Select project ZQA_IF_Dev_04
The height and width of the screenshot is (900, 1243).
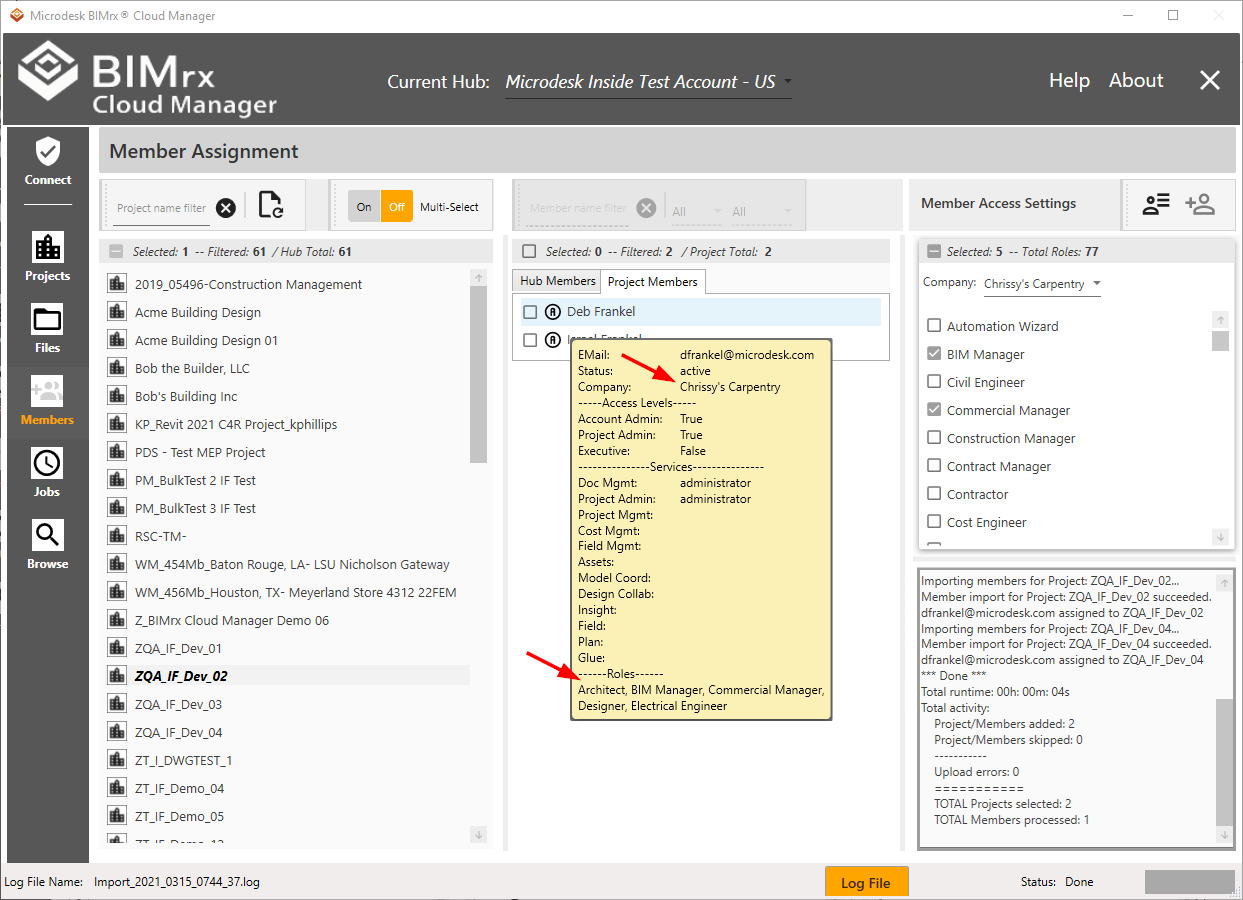(178, 732)
